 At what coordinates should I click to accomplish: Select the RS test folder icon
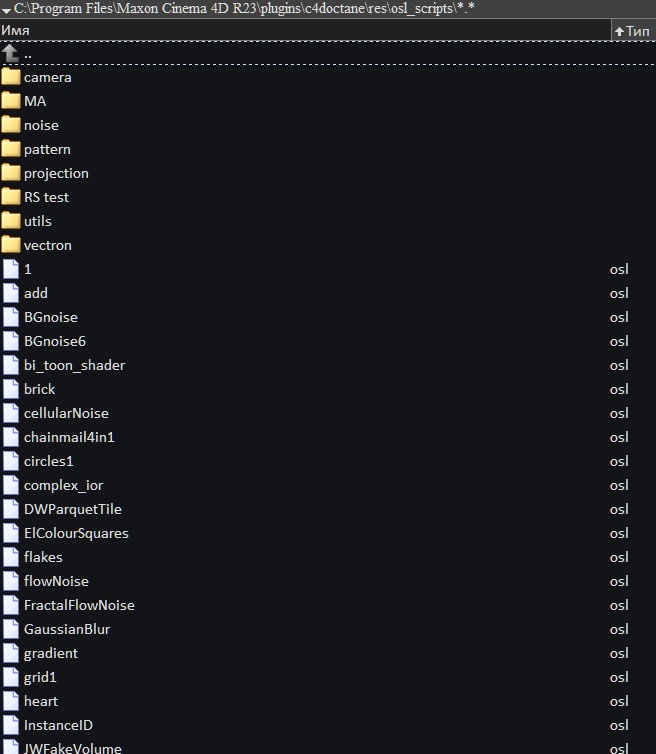(11, 197)
